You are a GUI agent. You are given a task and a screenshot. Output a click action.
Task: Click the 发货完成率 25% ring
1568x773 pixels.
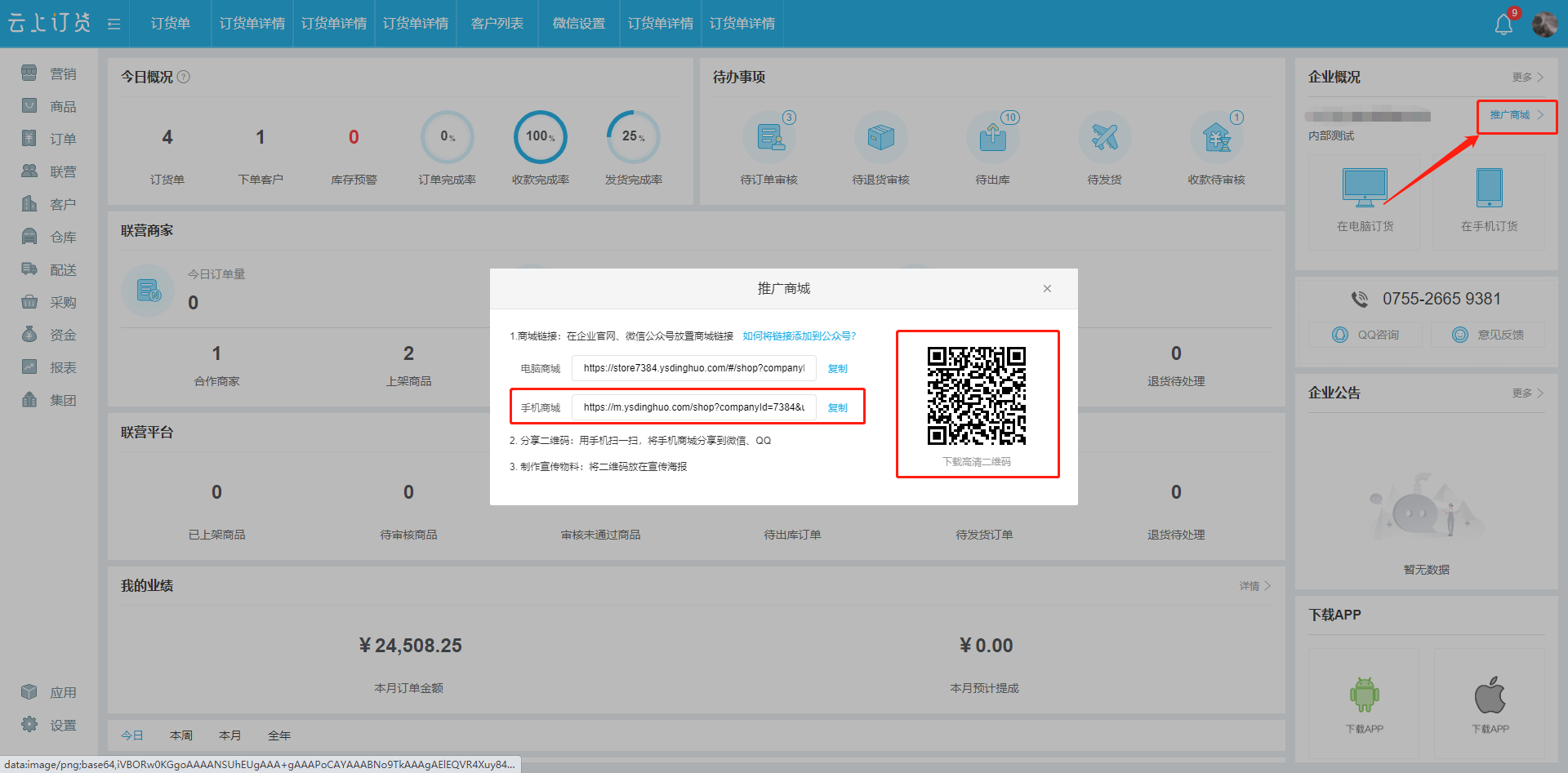click(634, 136)
